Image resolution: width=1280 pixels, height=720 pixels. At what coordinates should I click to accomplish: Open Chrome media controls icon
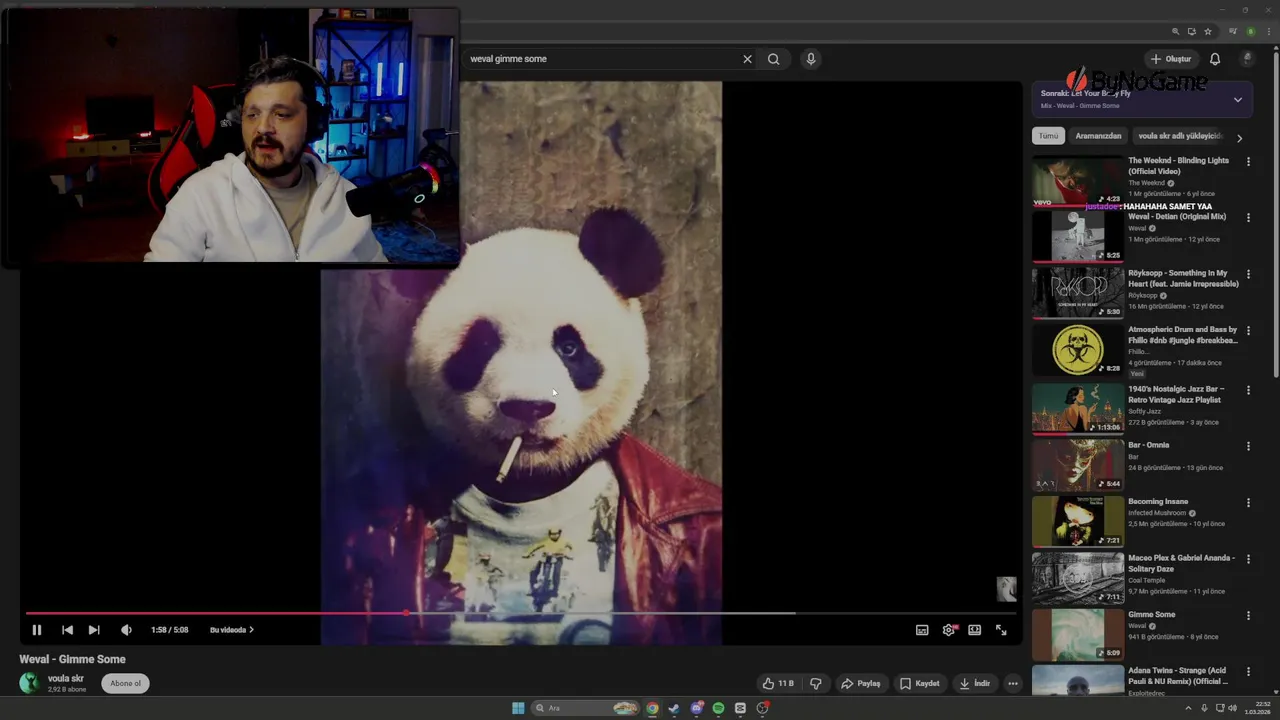click(1233, 31)
